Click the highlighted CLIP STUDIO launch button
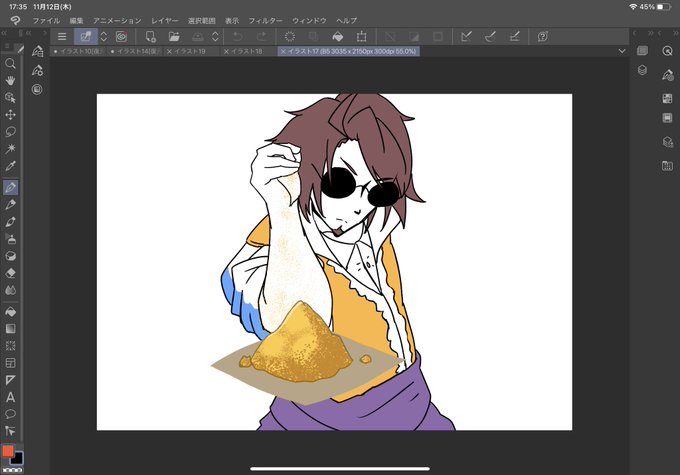The image size is (680, 475). pyautogui.click(x=85, y=36)
